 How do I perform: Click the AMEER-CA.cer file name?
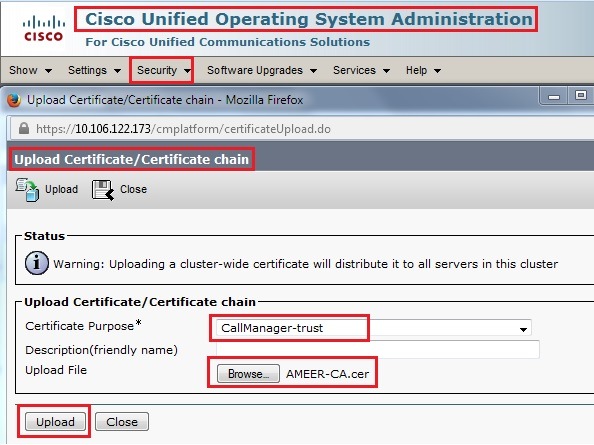(x=328, y=374)
